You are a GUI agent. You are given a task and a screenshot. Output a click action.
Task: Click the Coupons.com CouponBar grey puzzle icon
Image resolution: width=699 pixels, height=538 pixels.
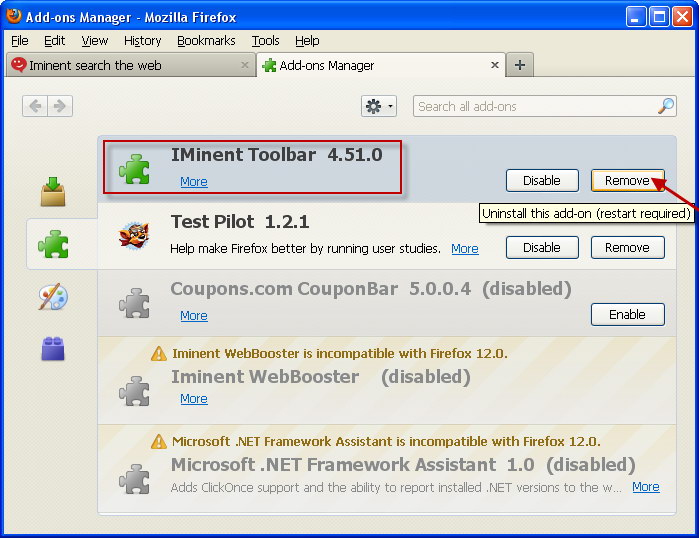[134, 303]
